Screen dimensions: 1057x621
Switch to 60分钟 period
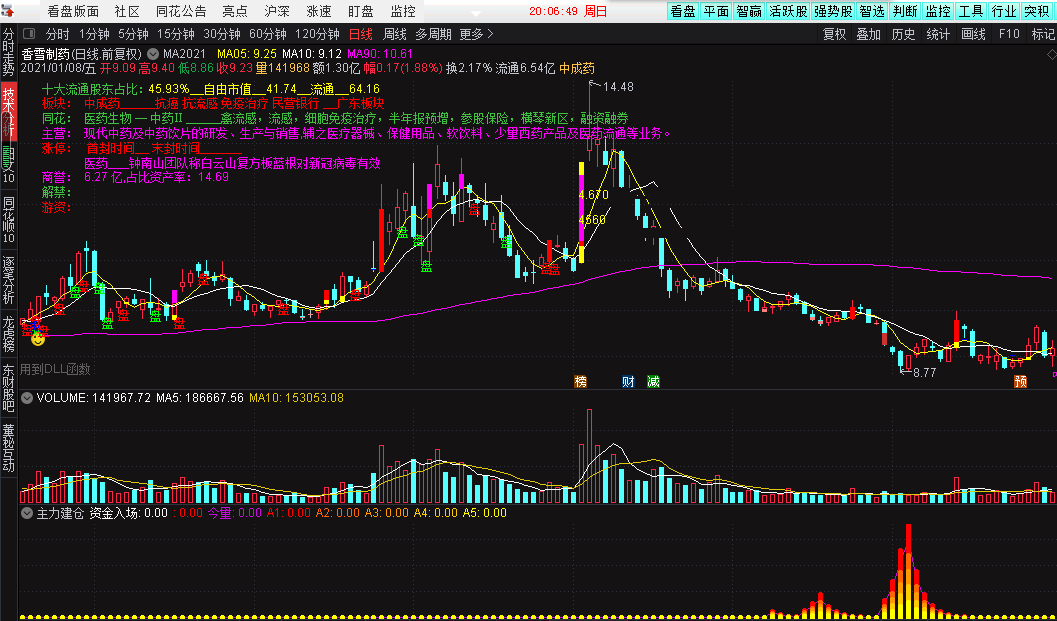tap(267, 34)
